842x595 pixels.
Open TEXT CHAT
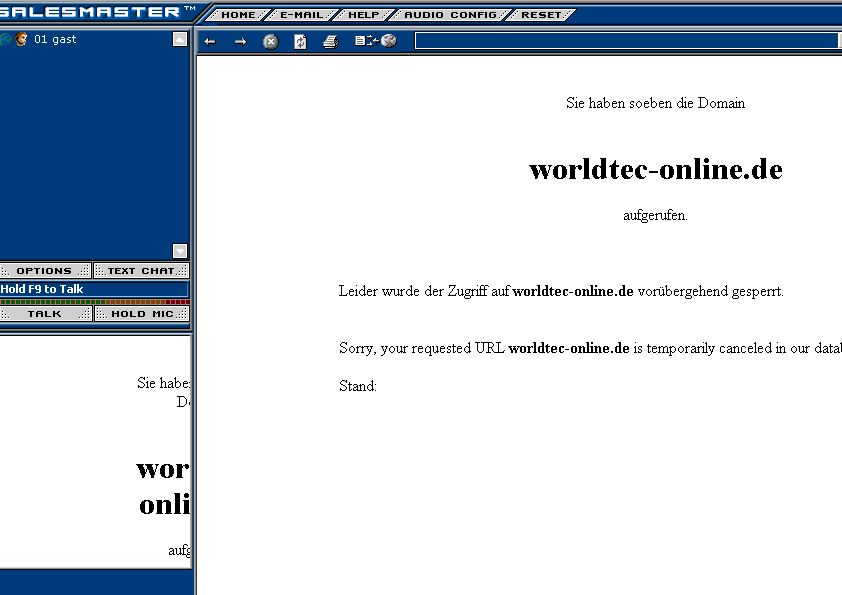pos(141,271)
